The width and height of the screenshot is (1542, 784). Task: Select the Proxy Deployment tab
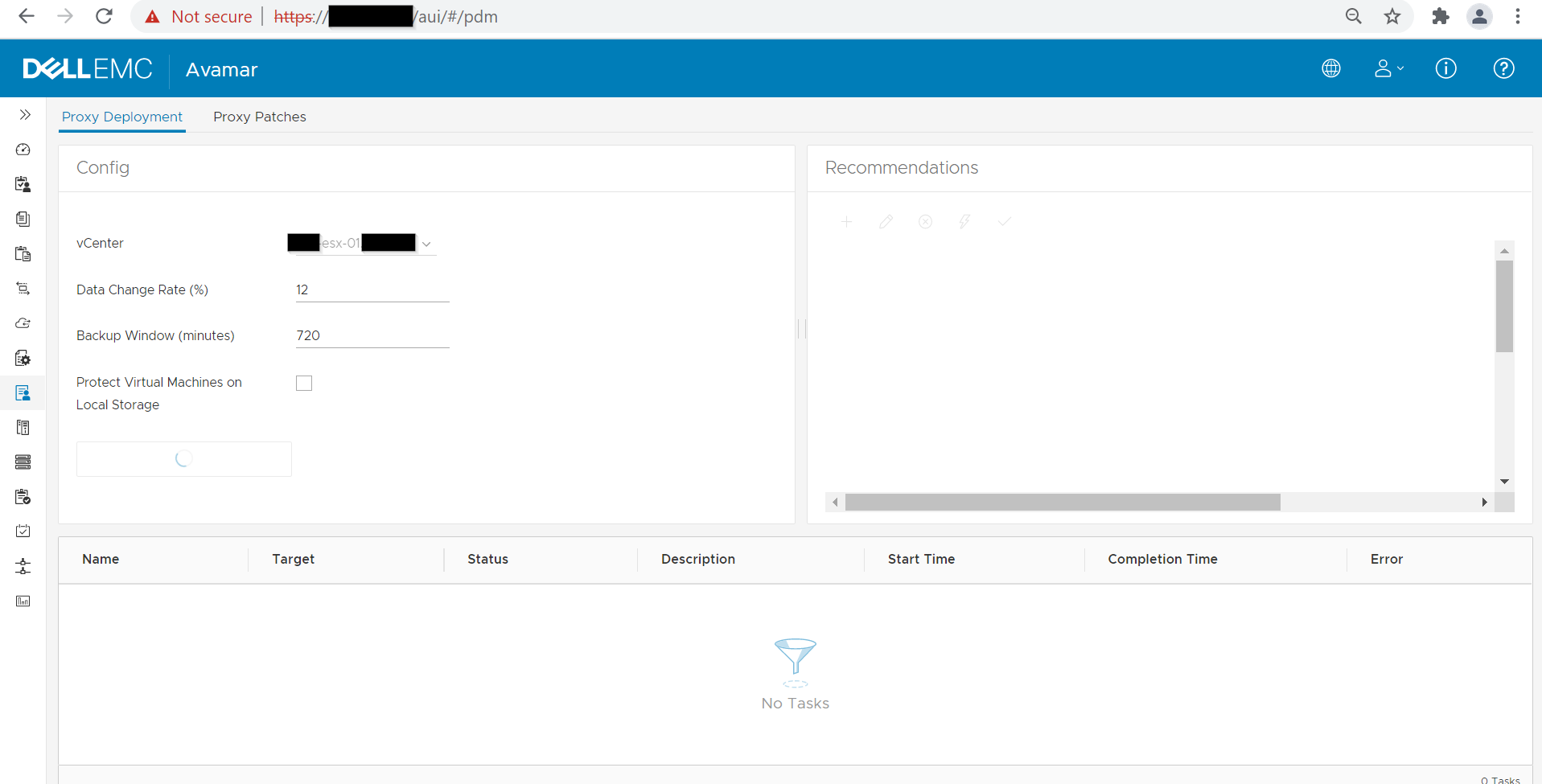pos(121,117)
